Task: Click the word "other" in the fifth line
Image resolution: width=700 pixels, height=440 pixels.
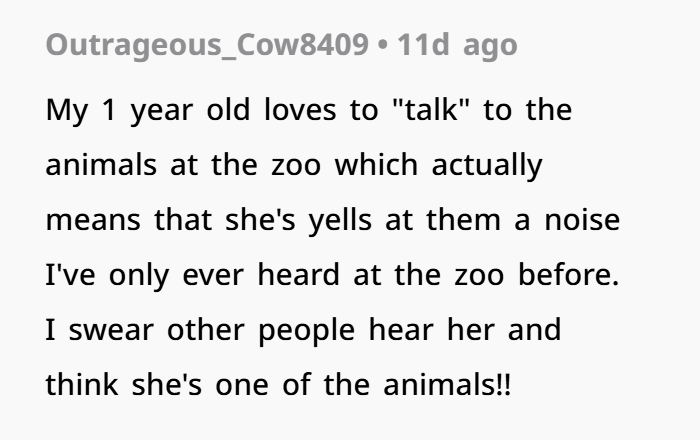Action: [205, 330]
